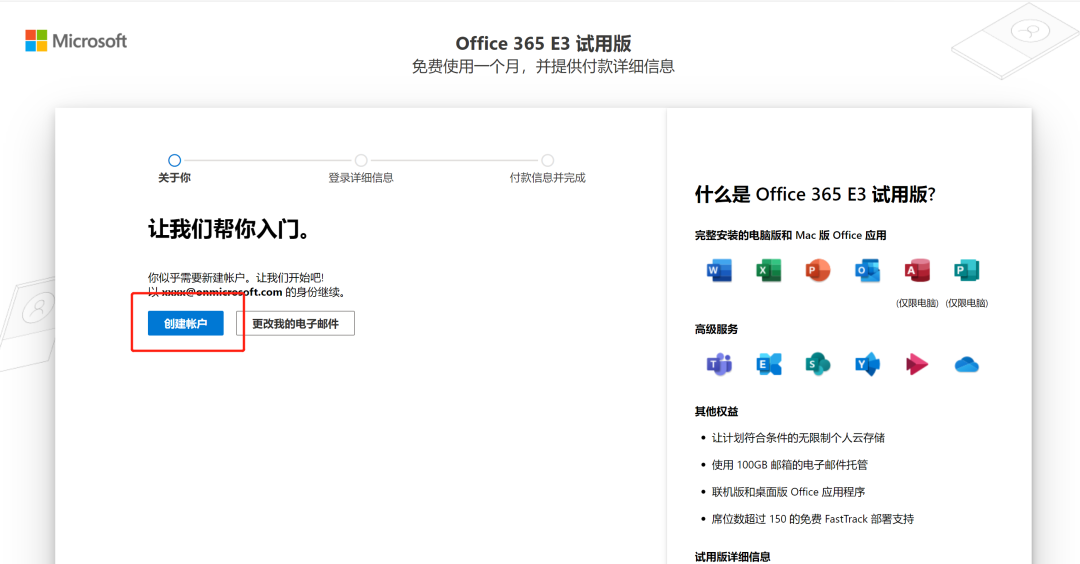This screenshot has height=564, width=1080.
Task: Click the 试用版详细信息 heading
Action: (x=732, y=556)
